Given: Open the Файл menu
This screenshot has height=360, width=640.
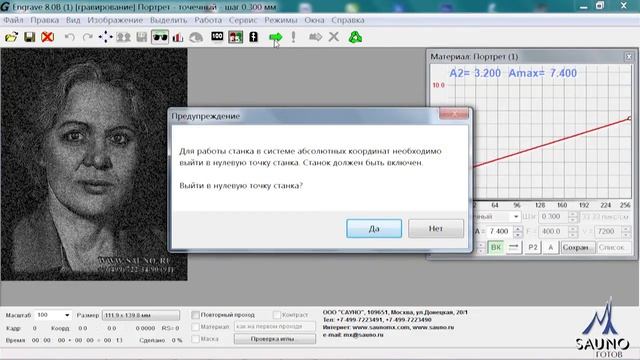Looking at the screenshot, I should coord(13,20).
